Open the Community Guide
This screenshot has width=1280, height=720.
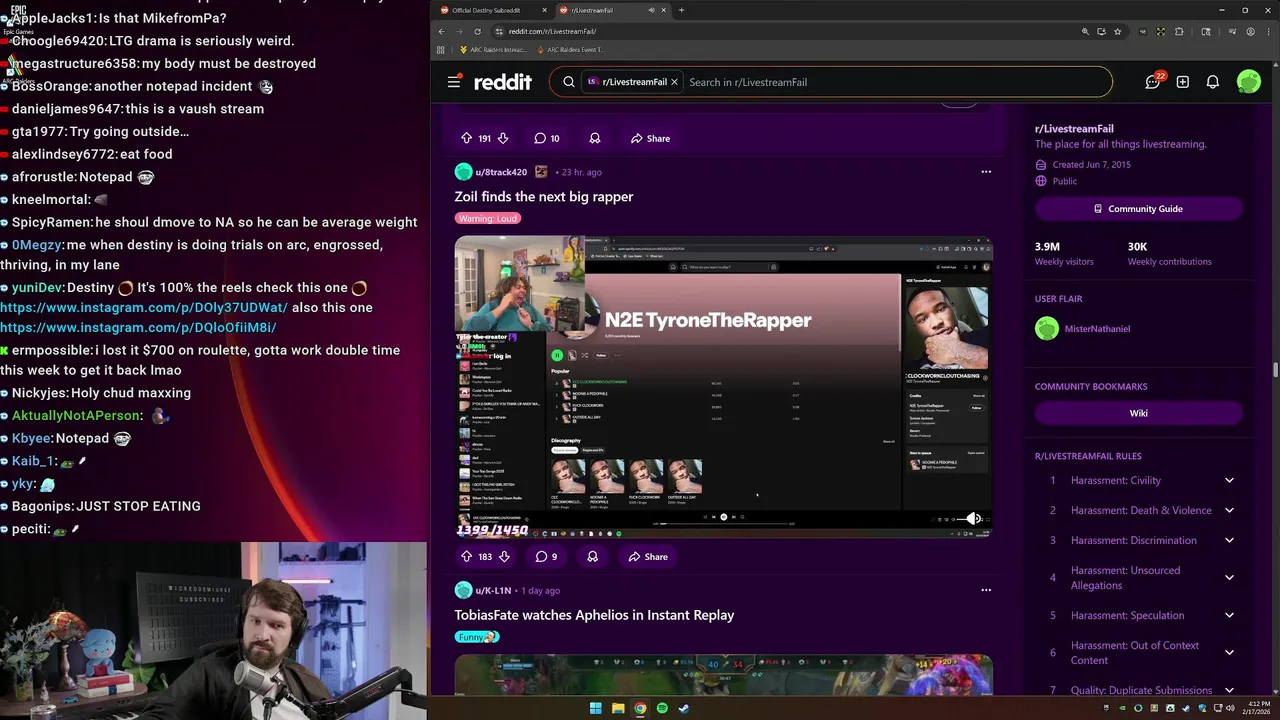tap(1138, 209)
